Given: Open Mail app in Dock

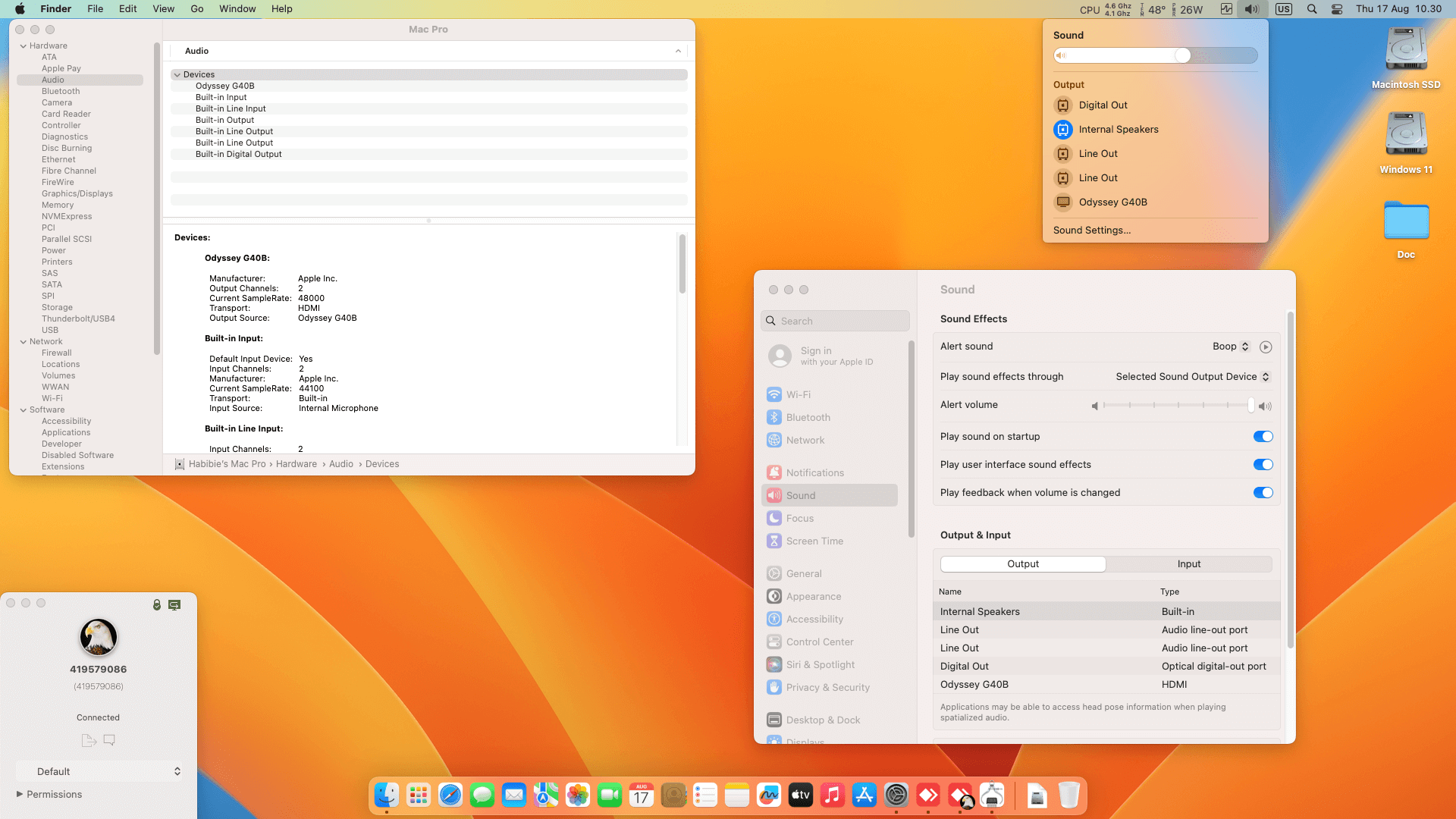Looking at the screenshot, I should 514,795.
